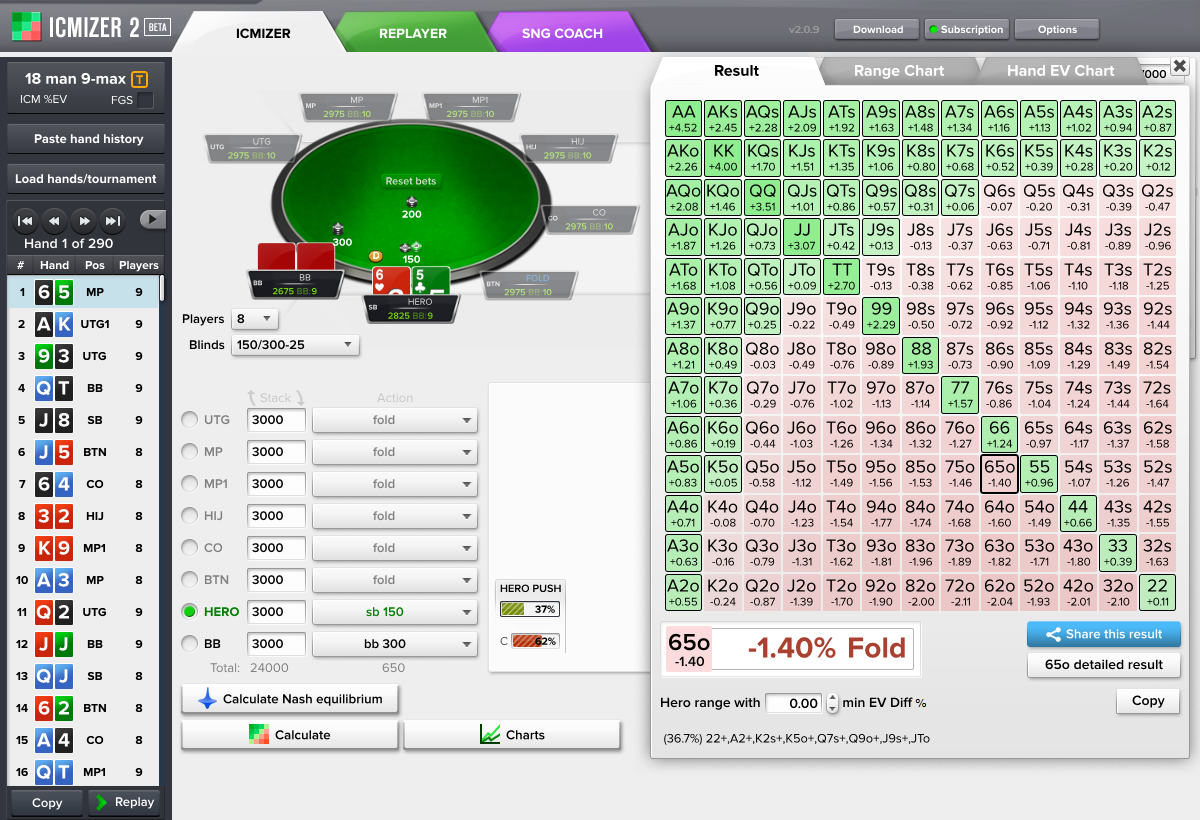Click the 300 big blind chips
1200x820 pixels.
(339, 228)
